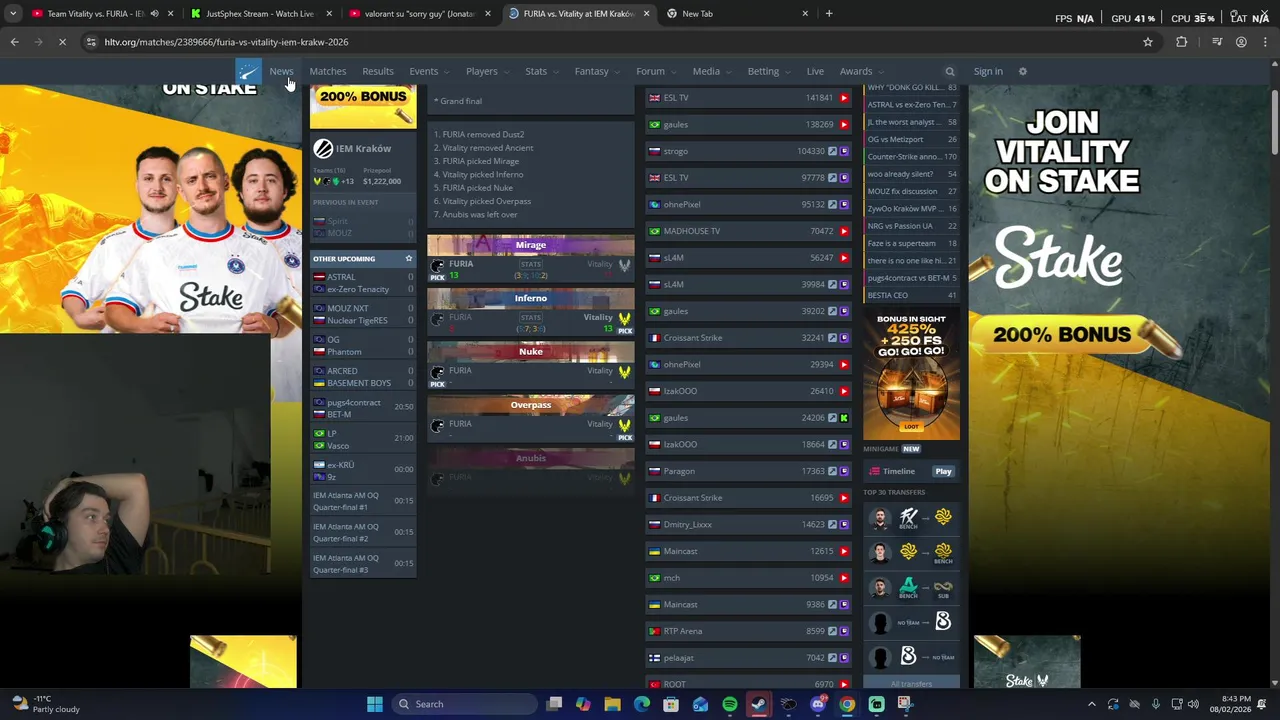
Task: Open the YouTube icon on MADHOUSE TV stream
Action: pyautogui.click(x=844, y=231)
